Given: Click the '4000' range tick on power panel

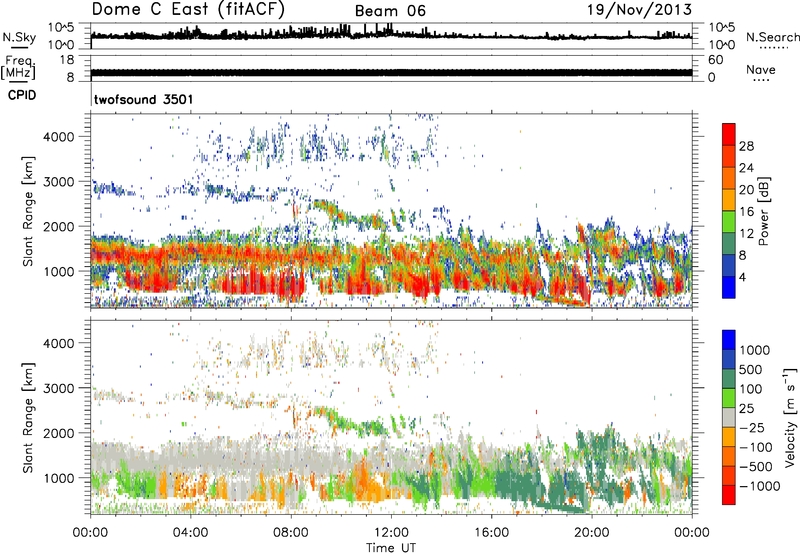Looking at the screenshot, I should coord(59,137).
